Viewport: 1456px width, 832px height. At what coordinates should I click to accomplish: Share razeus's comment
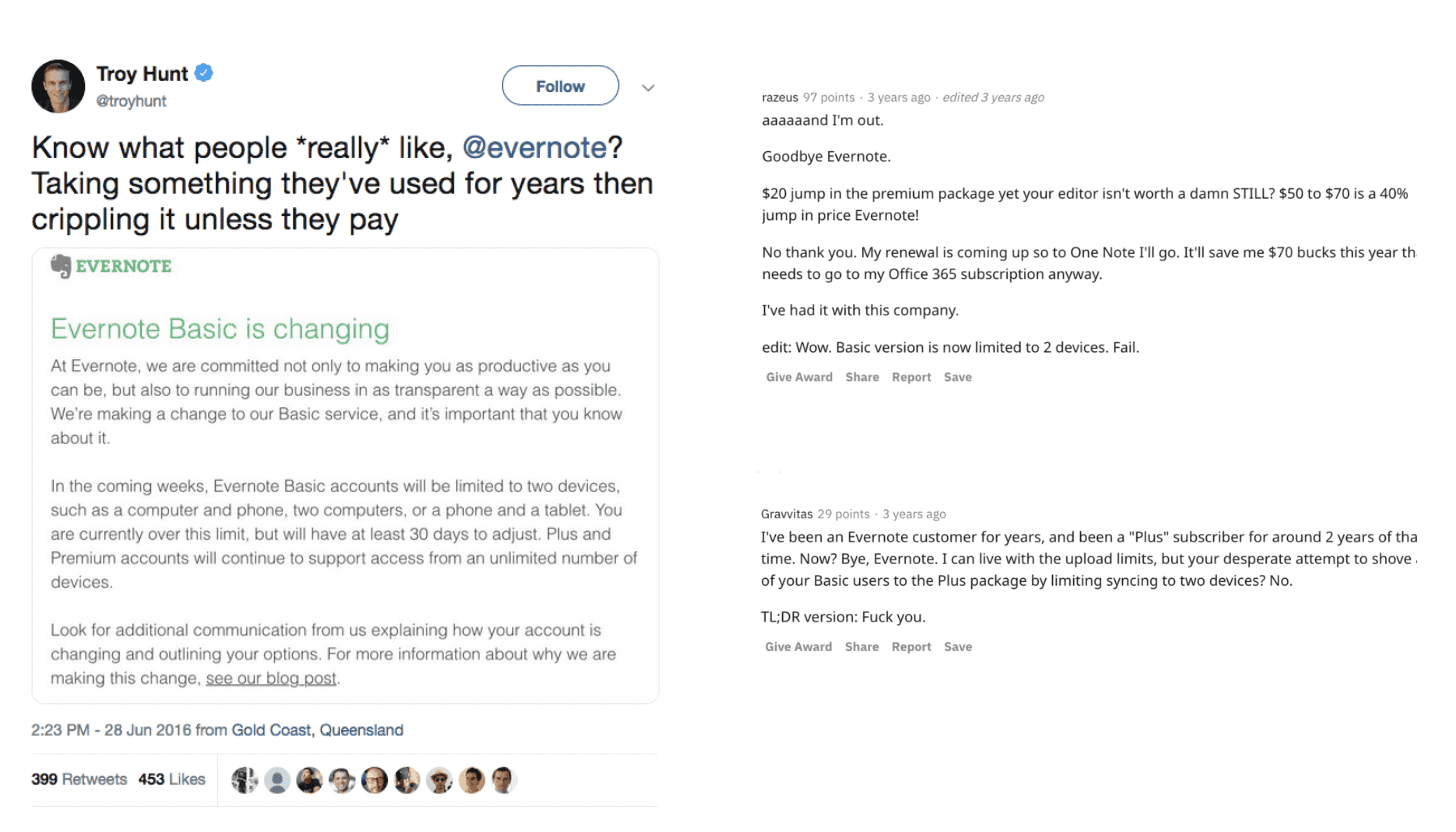click(x=862, y=377)
